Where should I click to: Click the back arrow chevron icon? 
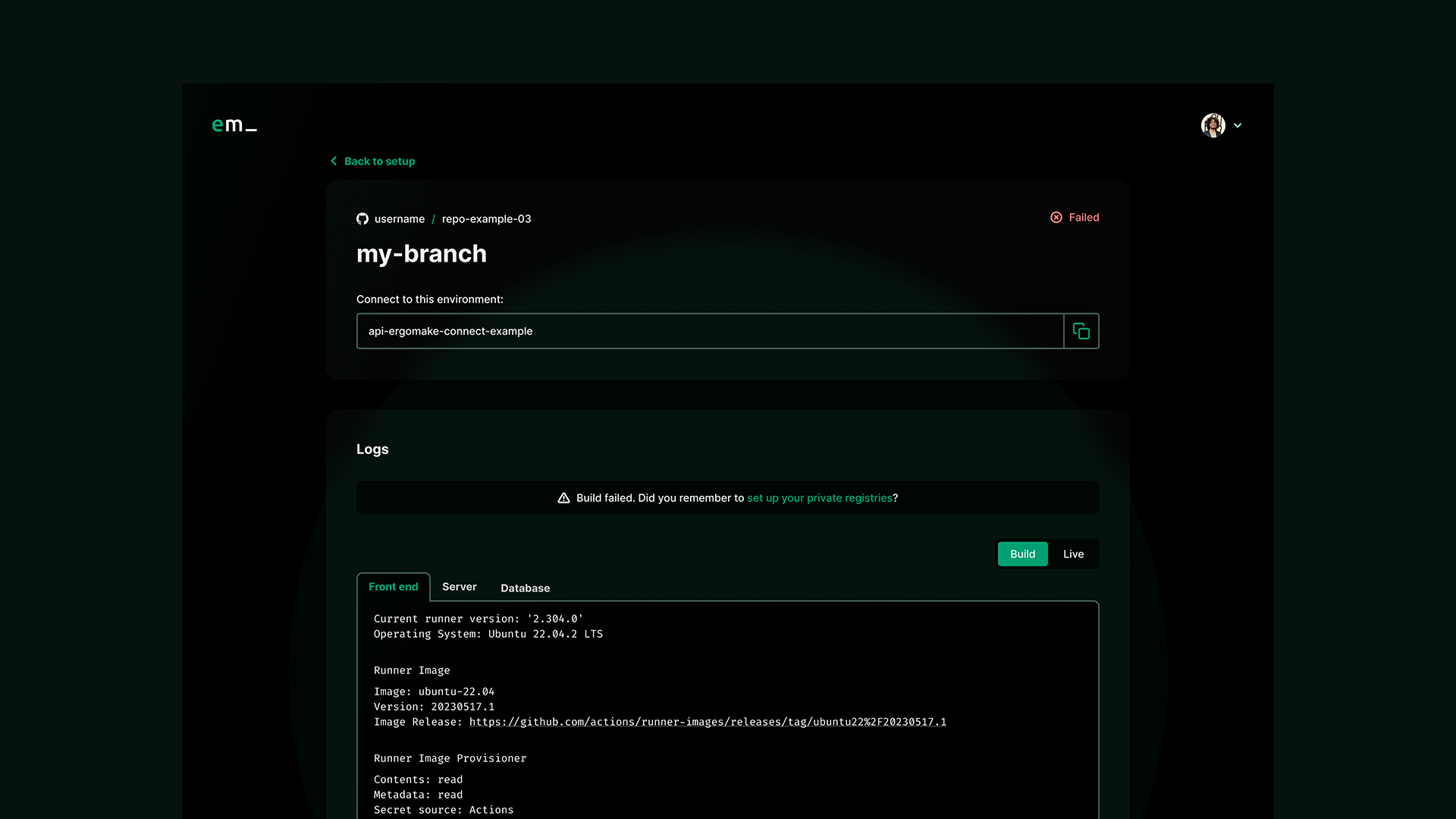click(334, 161)
